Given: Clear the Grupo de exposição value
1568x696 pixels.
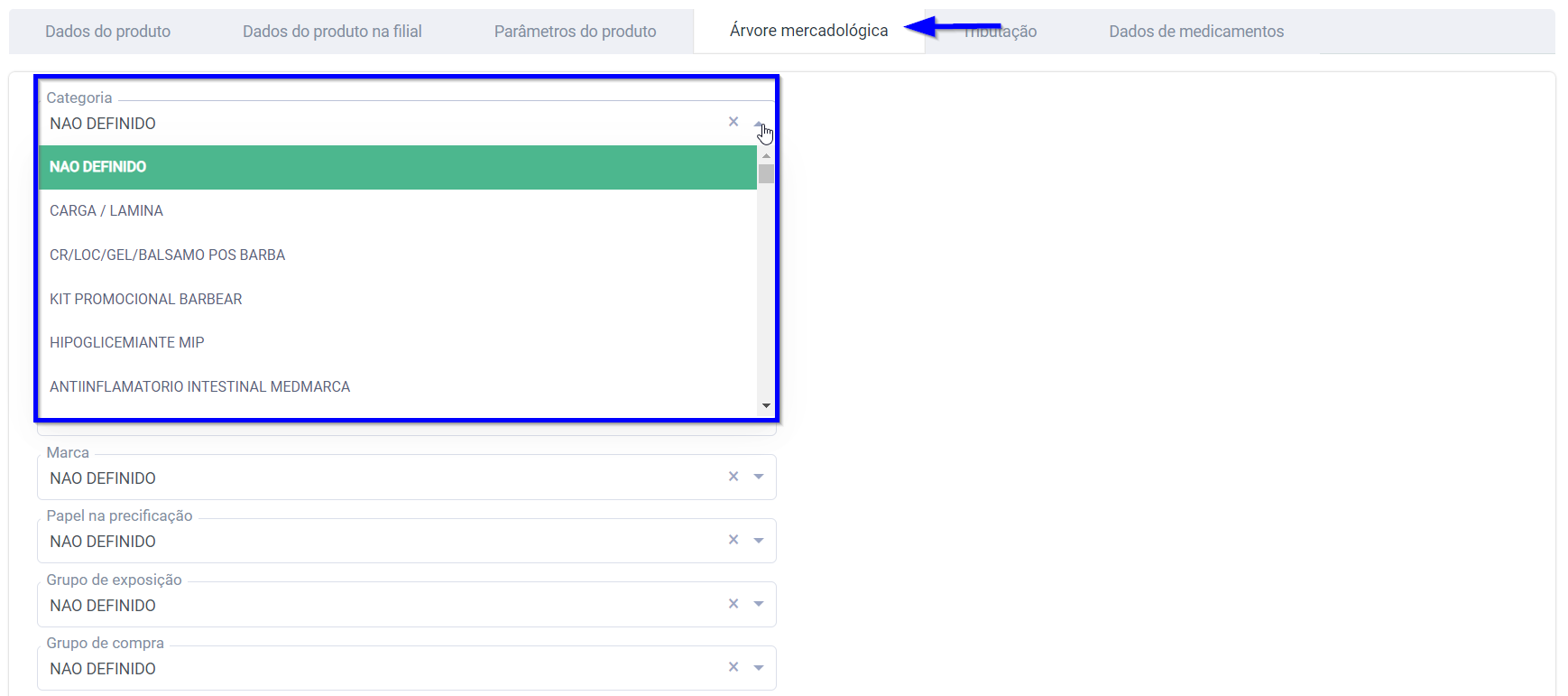Looking at the screenshot, I should click(733, 604).
